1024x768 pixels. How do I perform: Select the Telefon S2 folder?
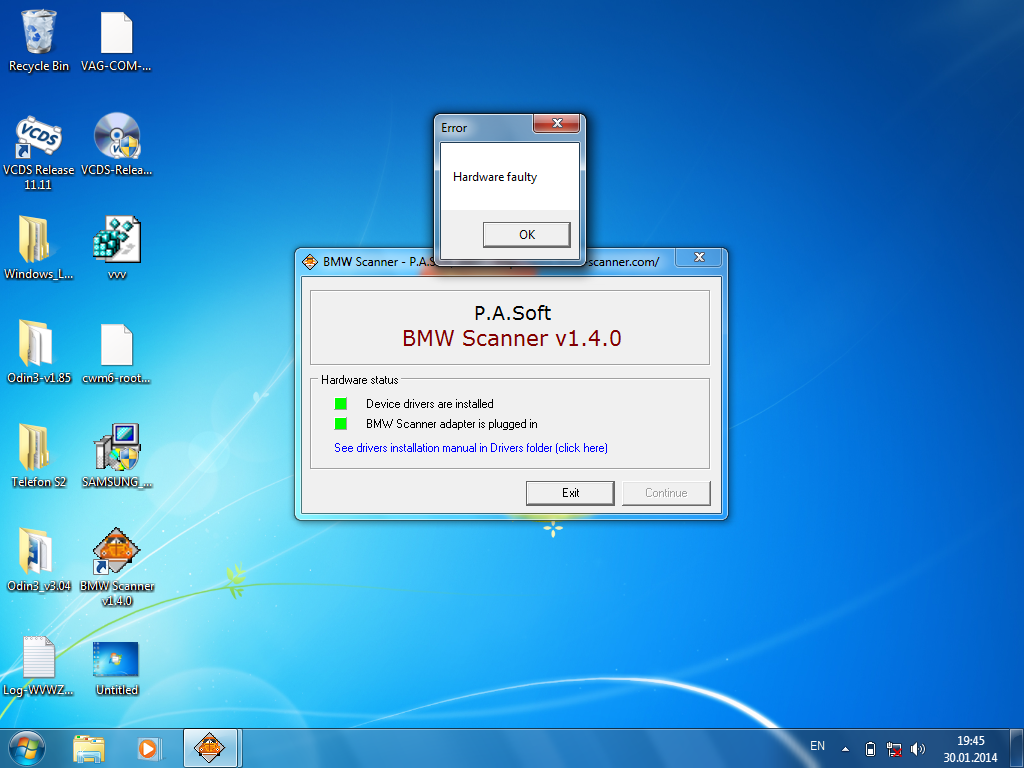click(x=39, y=456)
